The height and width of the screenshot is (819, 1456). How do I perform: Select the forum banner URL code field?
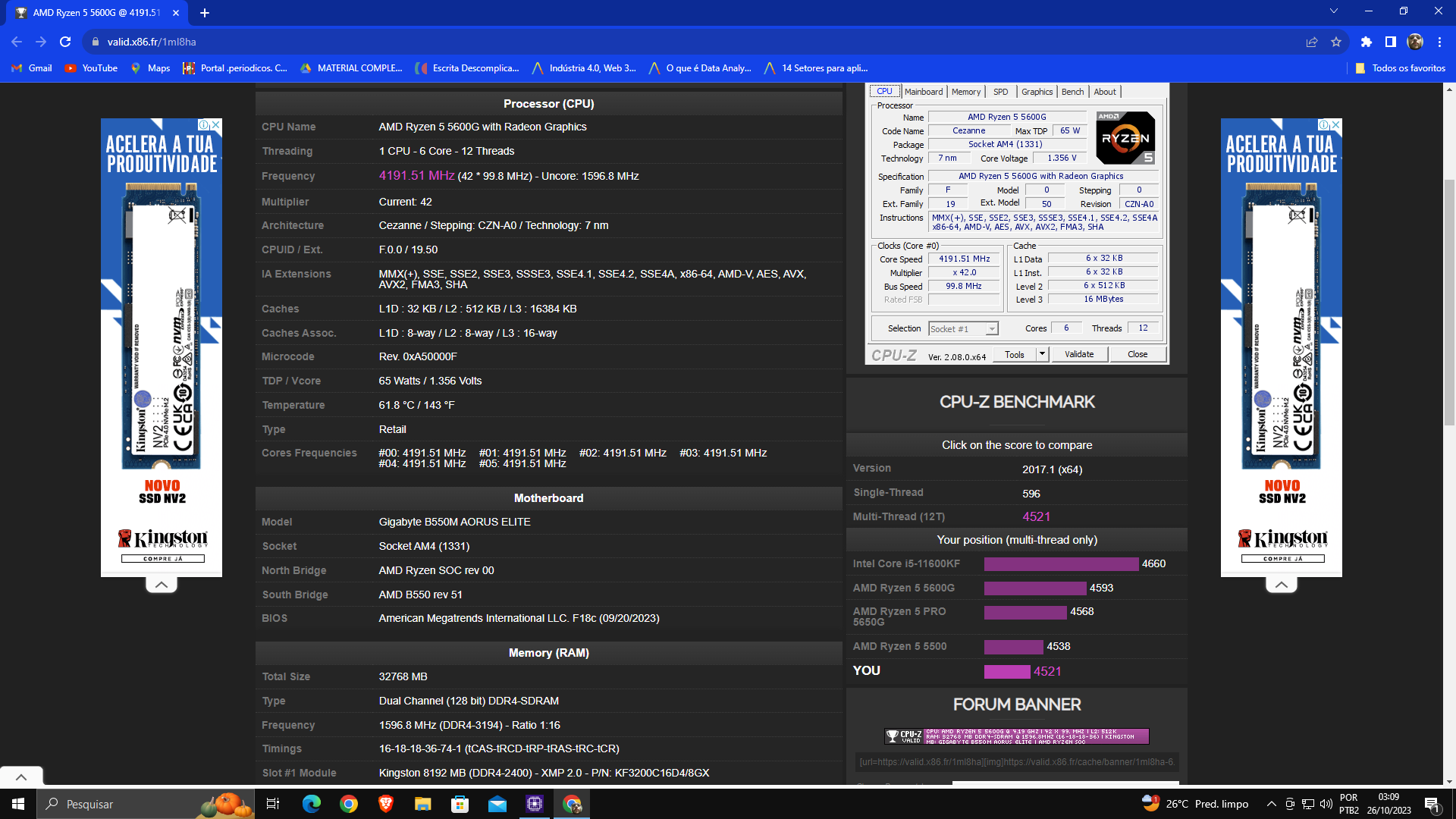(x=1017, y=762)
